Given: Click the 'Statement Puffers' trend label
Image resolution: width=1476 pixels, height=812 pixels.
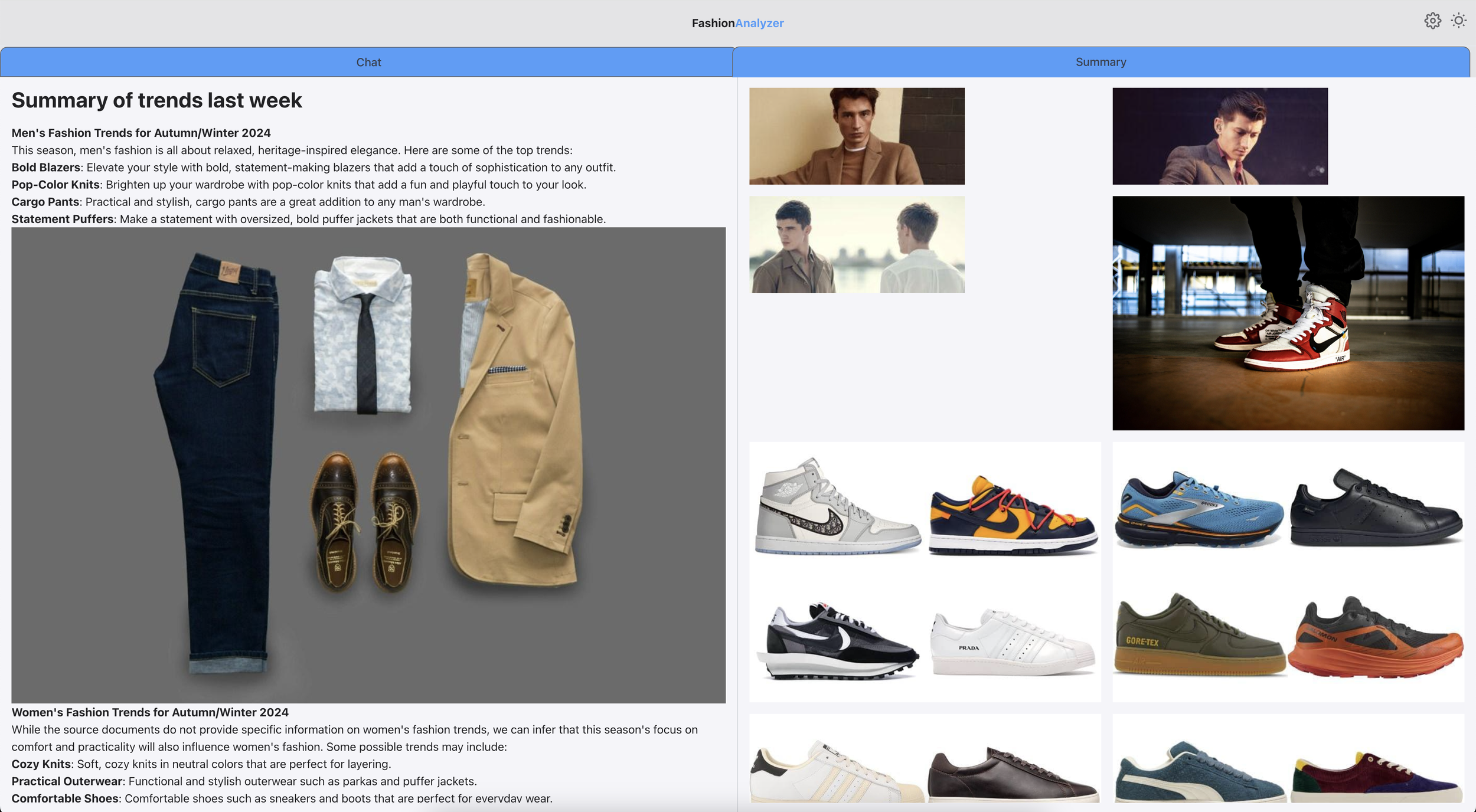Looking at the screenshot, I should (63, 219).
